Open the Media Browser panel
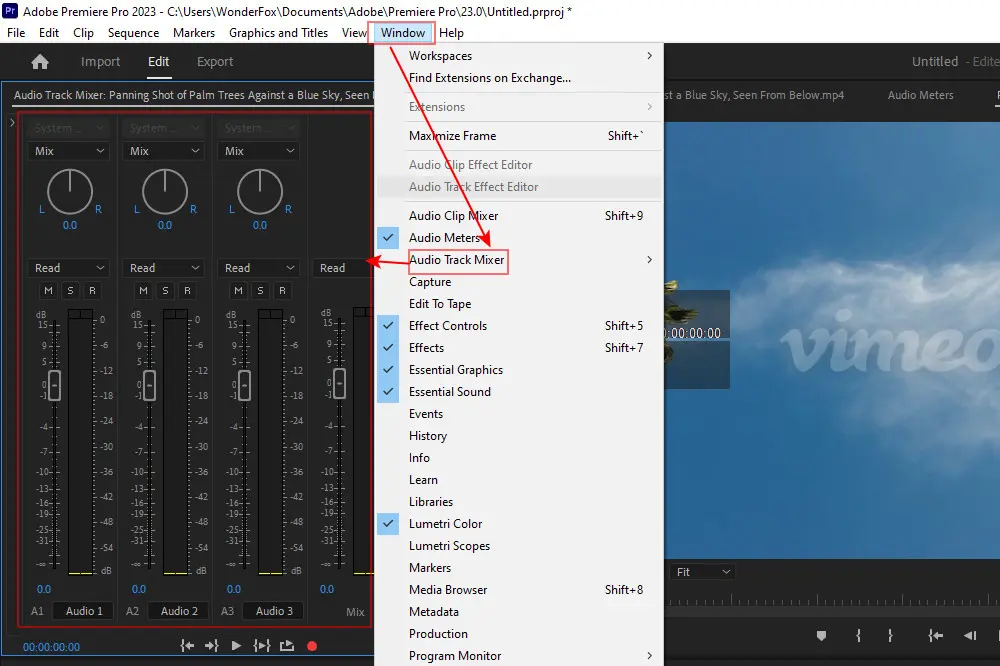Viewport: 1000px width, 666px height. [x=519, y=589]
